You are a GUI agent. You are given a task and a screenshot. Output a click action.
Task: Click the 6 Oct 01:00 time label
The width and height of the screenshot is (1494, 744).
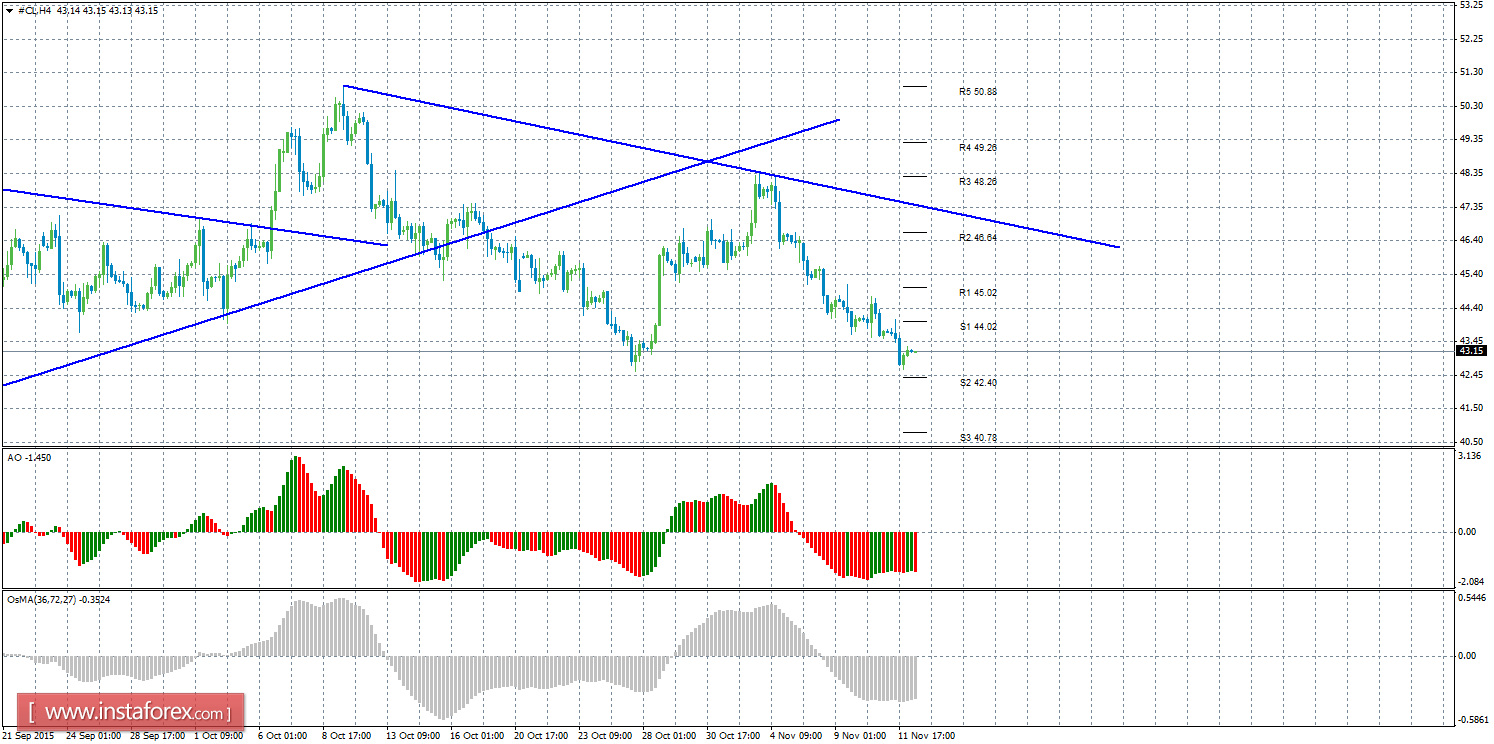(x=282, y=736)
